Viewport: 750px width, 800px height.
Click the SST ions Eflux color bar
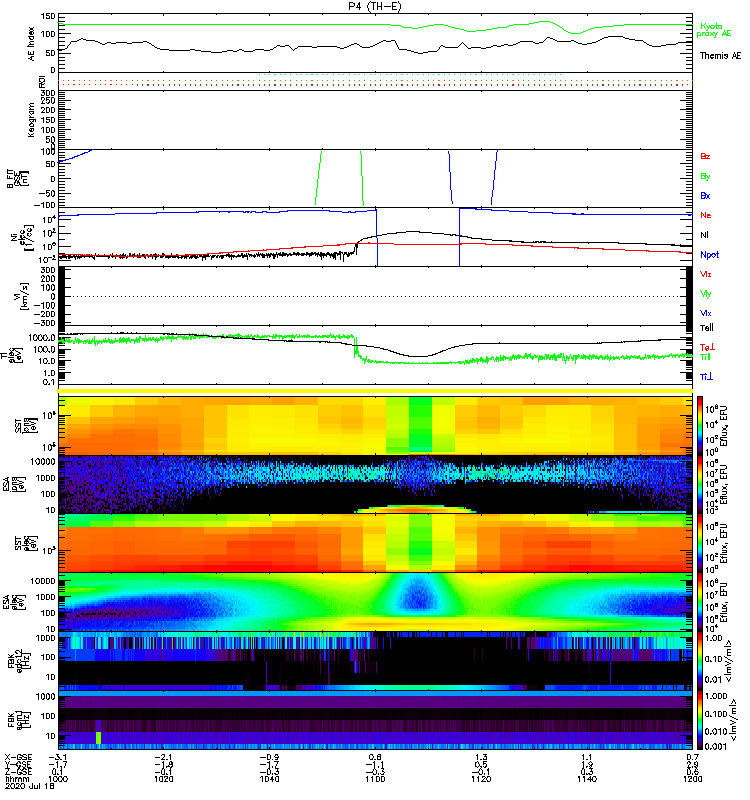pos(700,425)
